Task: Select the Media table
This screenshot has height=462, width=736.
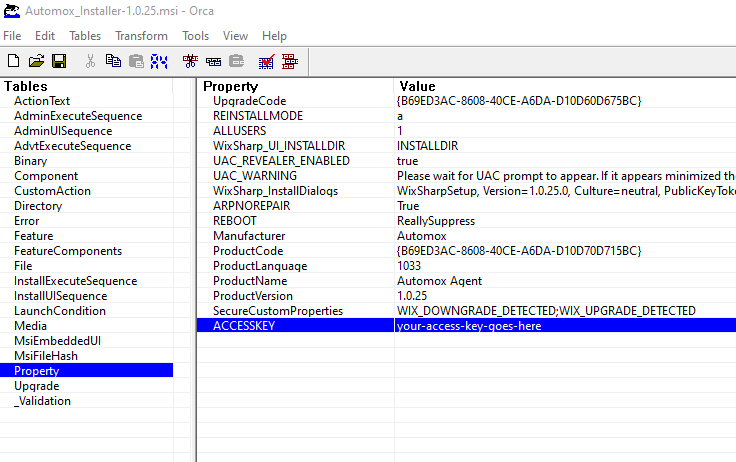Action: tap(30, 326)
